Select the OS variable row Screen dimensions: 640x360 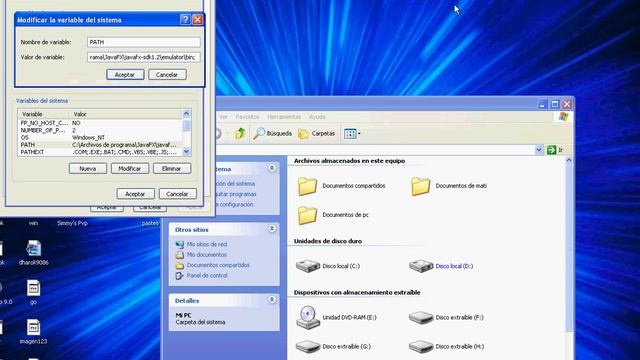coord(100,138)
